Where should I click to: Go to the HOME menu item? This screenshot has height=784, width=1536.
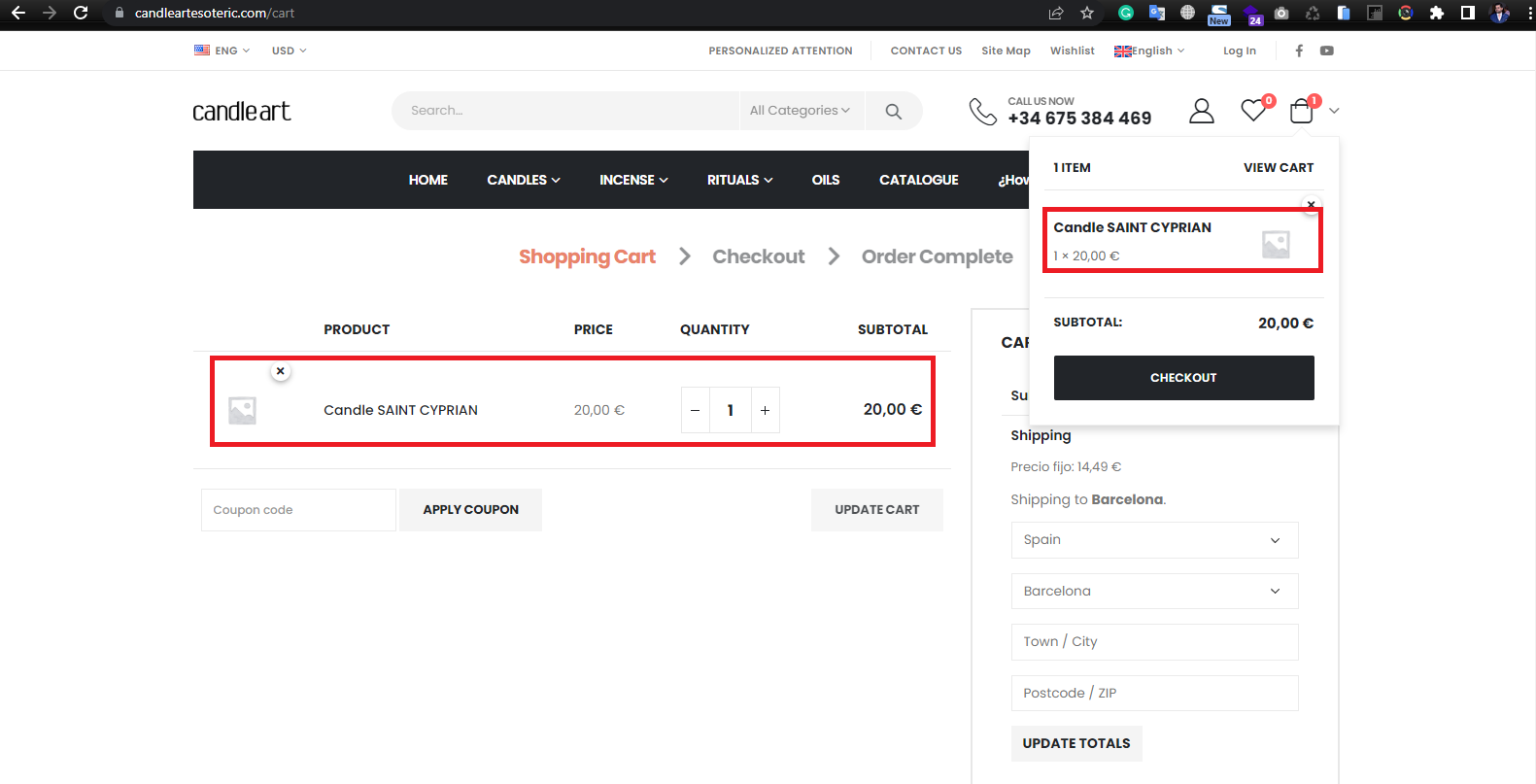click(427, 180)
